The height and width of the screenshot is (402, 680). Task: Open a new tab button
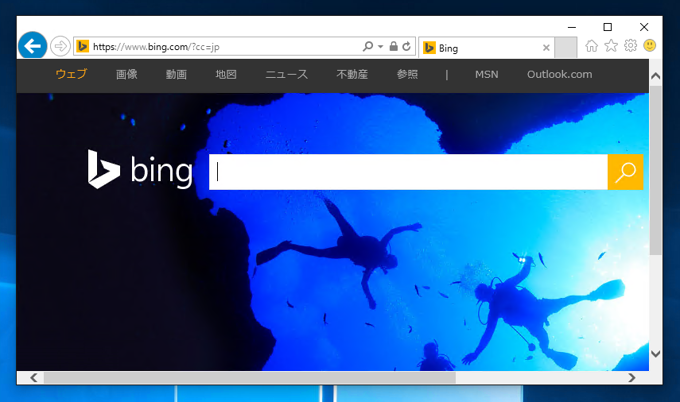pyautogui.click(x=566, y=47)
